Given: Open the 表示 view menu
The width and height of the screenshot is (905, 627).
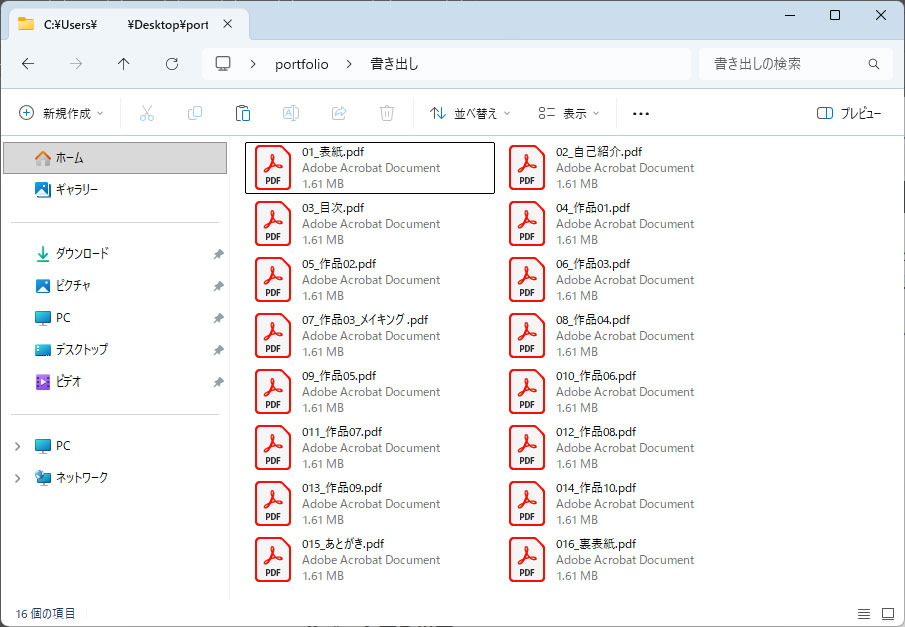Looking at the screenshot, I should pos(568,113).
